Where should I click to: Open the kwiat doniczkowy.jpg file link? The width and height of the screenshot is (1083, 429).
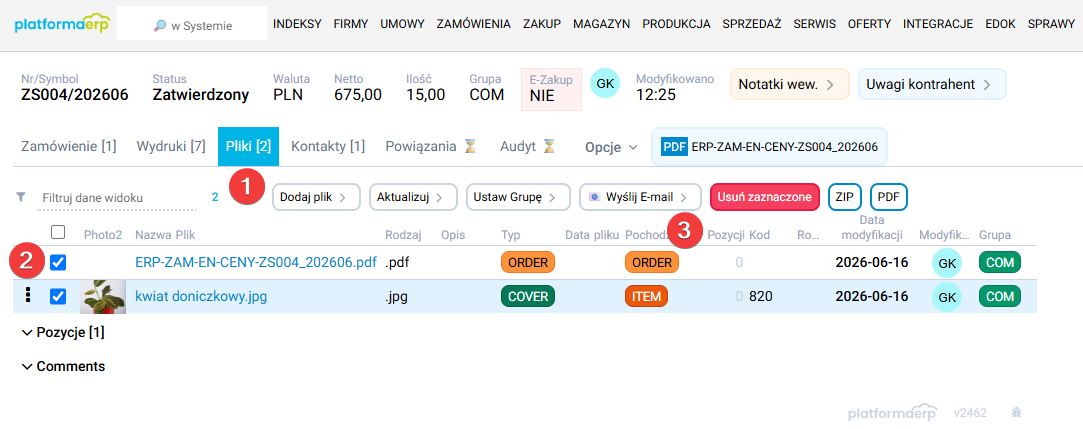201,297
